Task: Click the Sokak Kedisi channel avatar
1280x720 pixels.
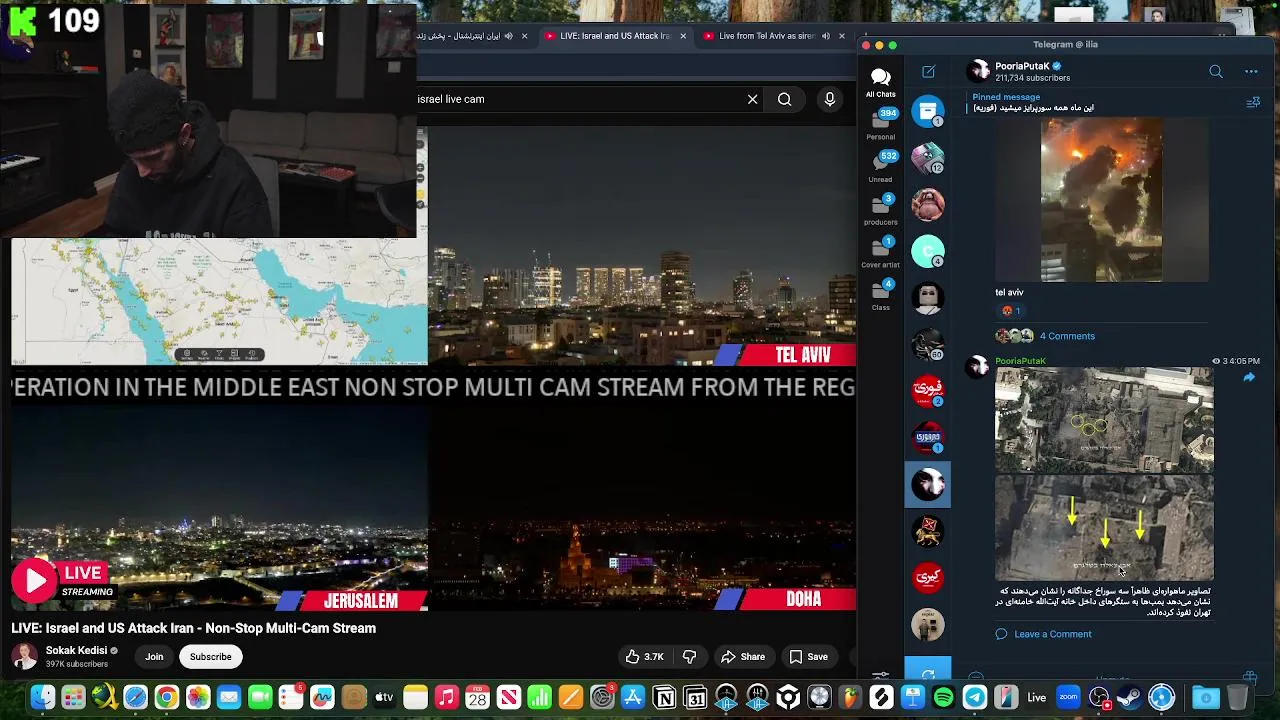Action: click(x=25, y=657)
